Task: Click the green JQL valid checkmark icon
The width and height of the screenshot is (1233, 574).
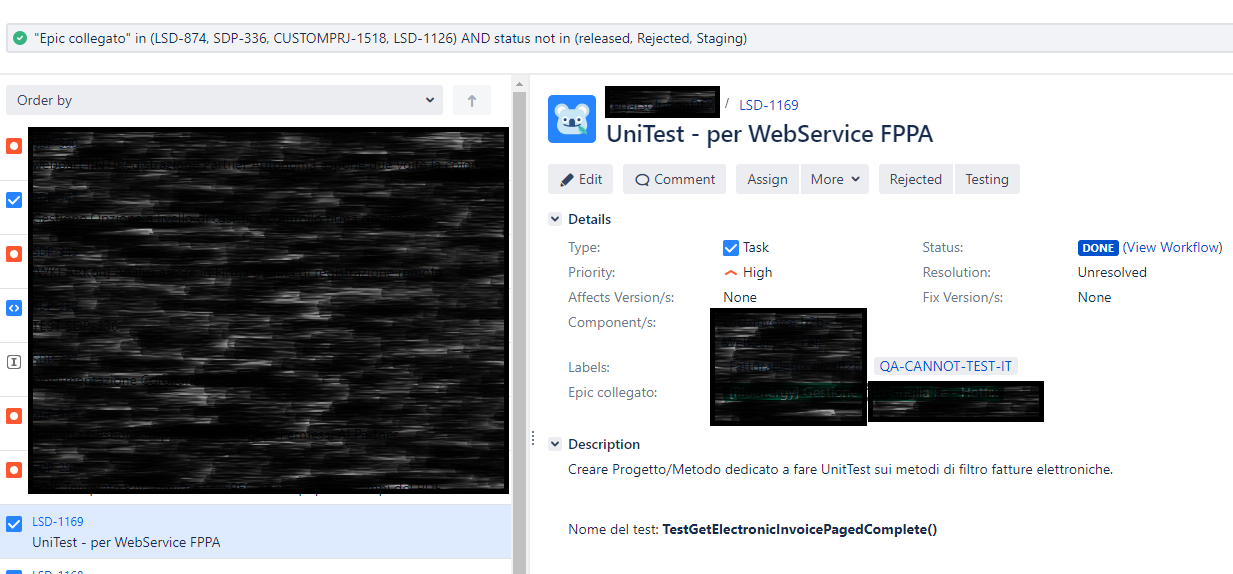Action: pos(20,39)
